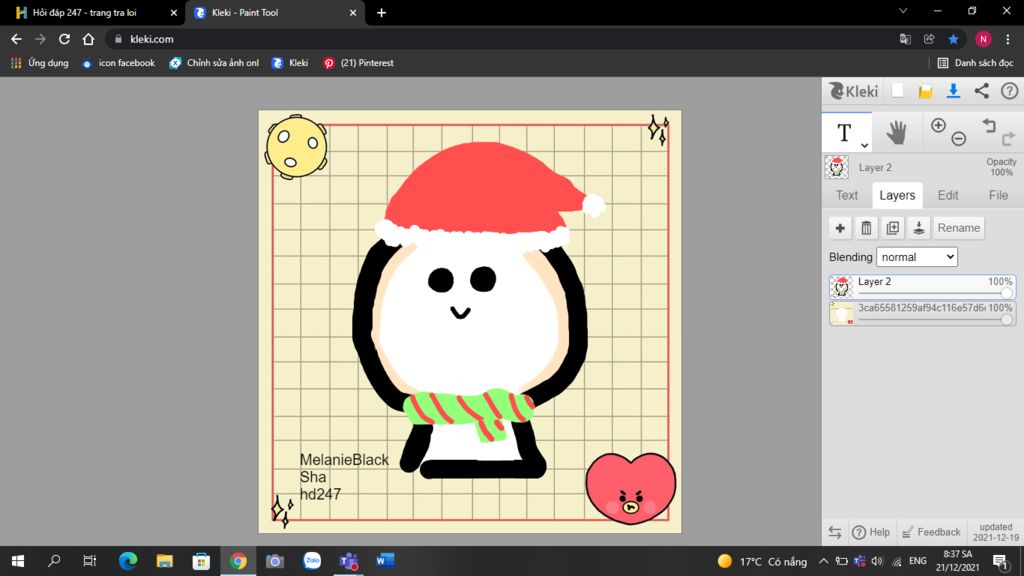Flip the toolbar side with arrows icon
1024x576 pixels.
(835, 532)
